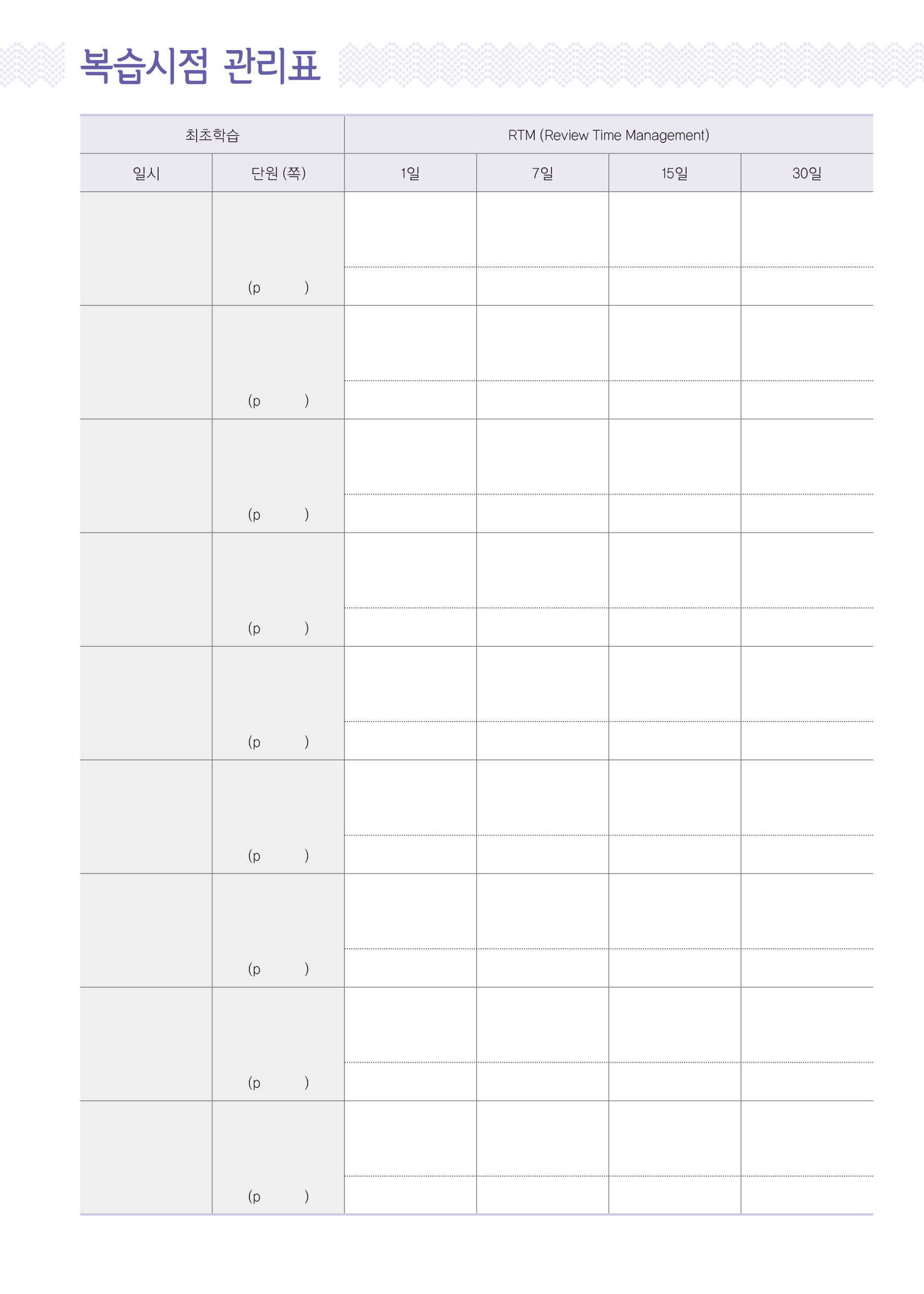Select the 30일 column header
Viewport: 924px width, 1294px height.
(x=807, y=173)
